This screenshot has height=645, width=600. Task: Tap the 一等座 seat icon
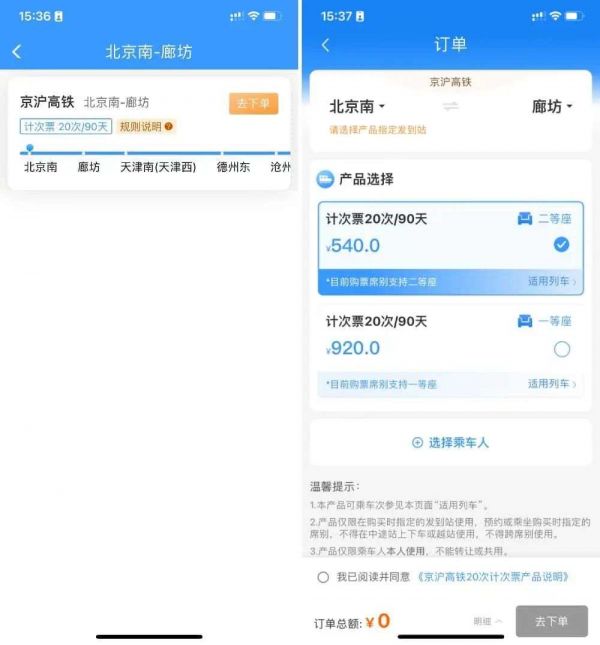click(x=525, y=321)
